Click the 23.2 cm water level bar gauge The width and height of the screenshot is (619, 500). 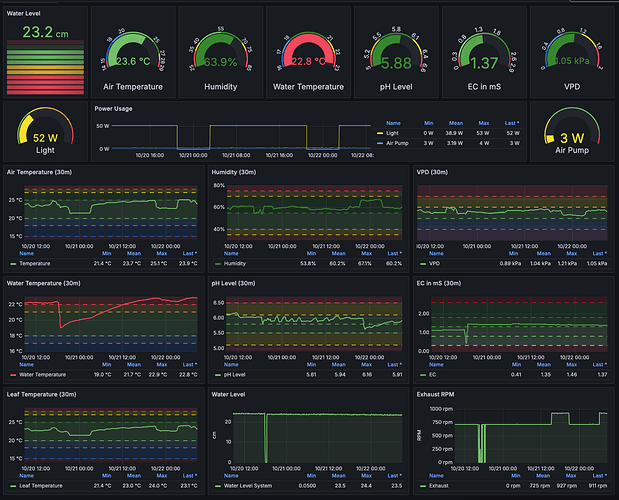click(x=45, y=60)
